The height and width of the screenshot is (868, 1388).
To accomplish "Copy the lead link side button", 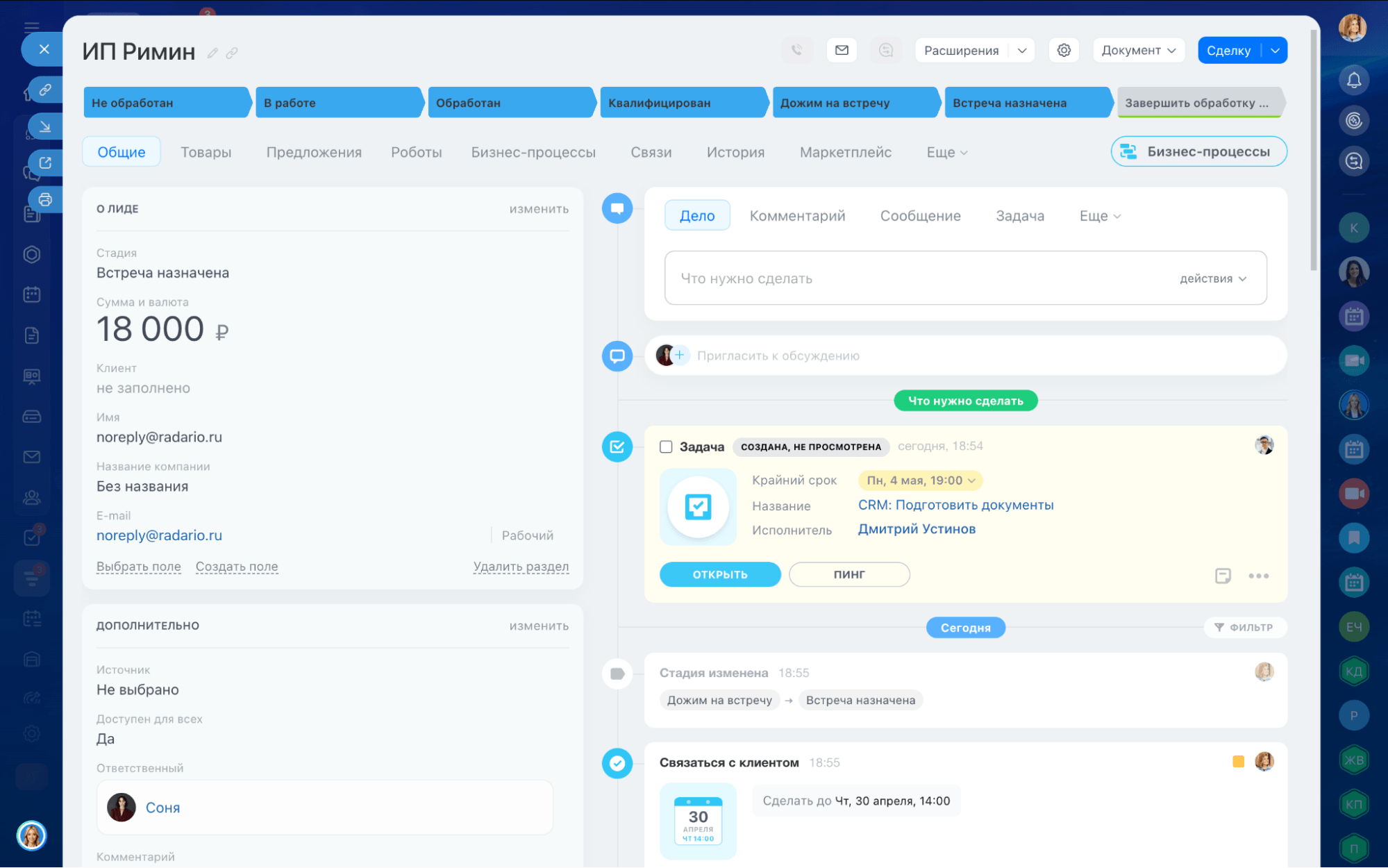I will tap(45, 90).
